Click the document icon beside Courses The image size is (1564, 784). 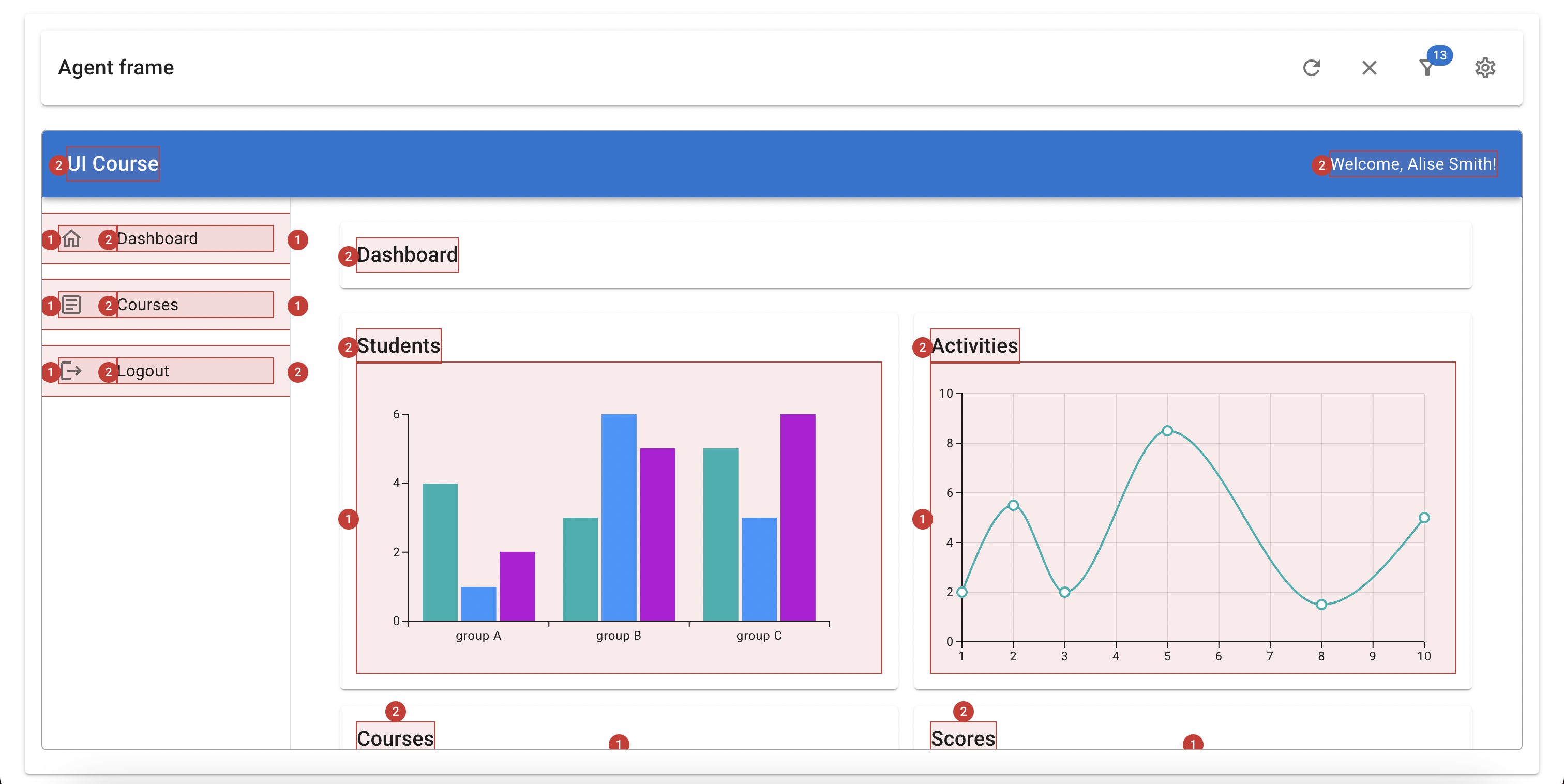click(72, 305)
